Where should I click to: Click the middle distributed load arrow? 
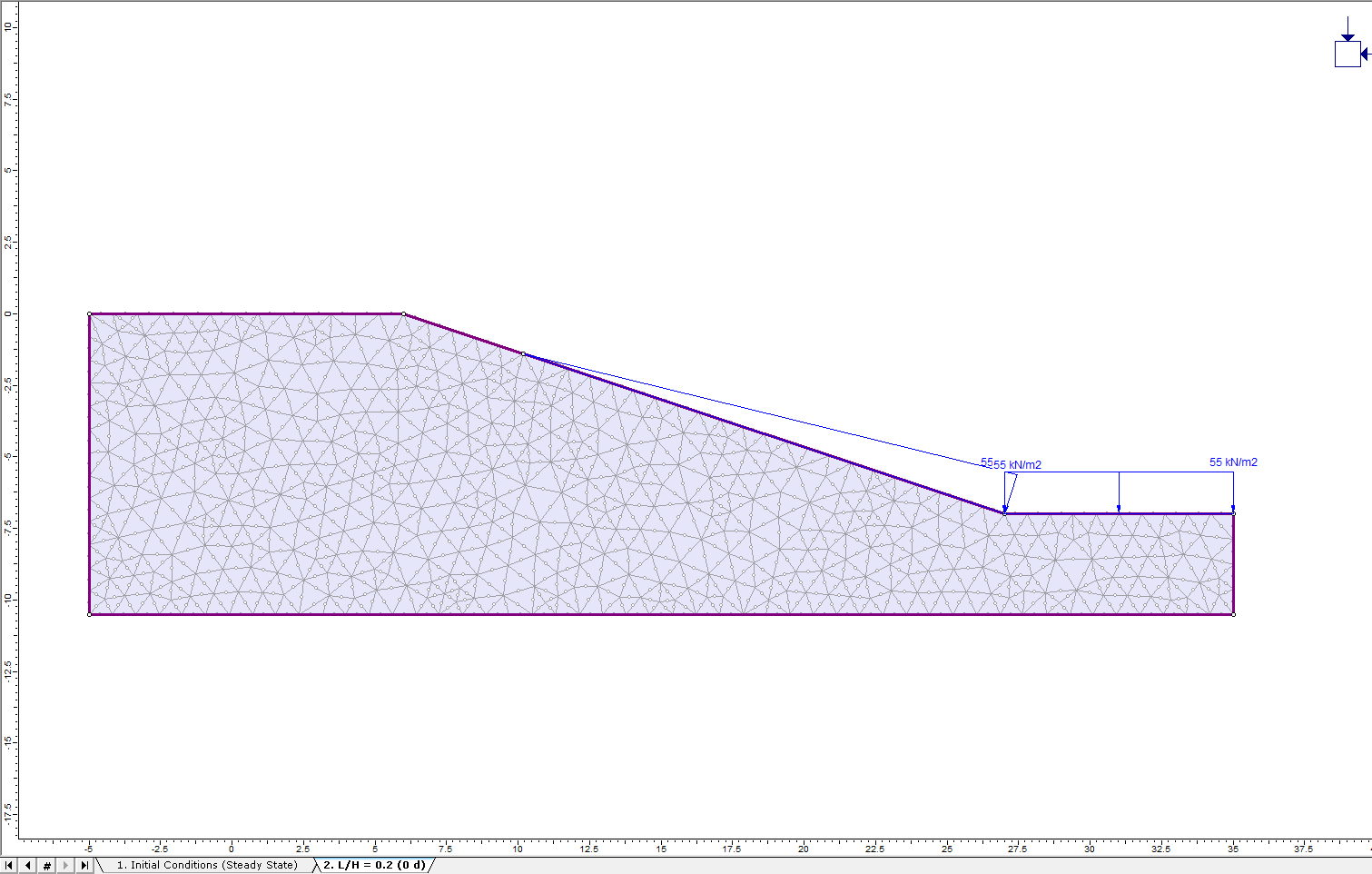coord(1119,492)
